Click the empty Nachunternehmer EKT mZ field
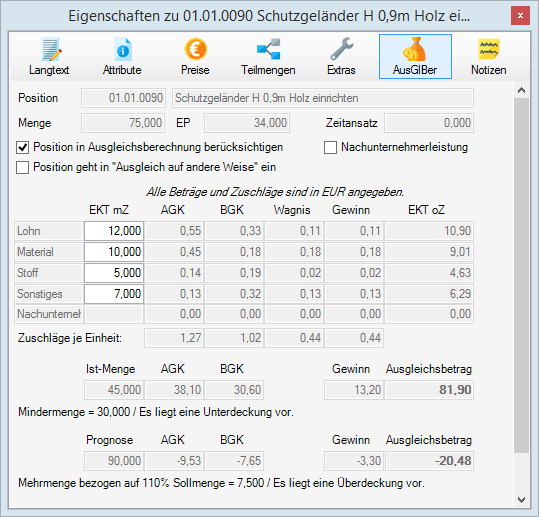The image size is (539, 517). [x=114, y=314]
